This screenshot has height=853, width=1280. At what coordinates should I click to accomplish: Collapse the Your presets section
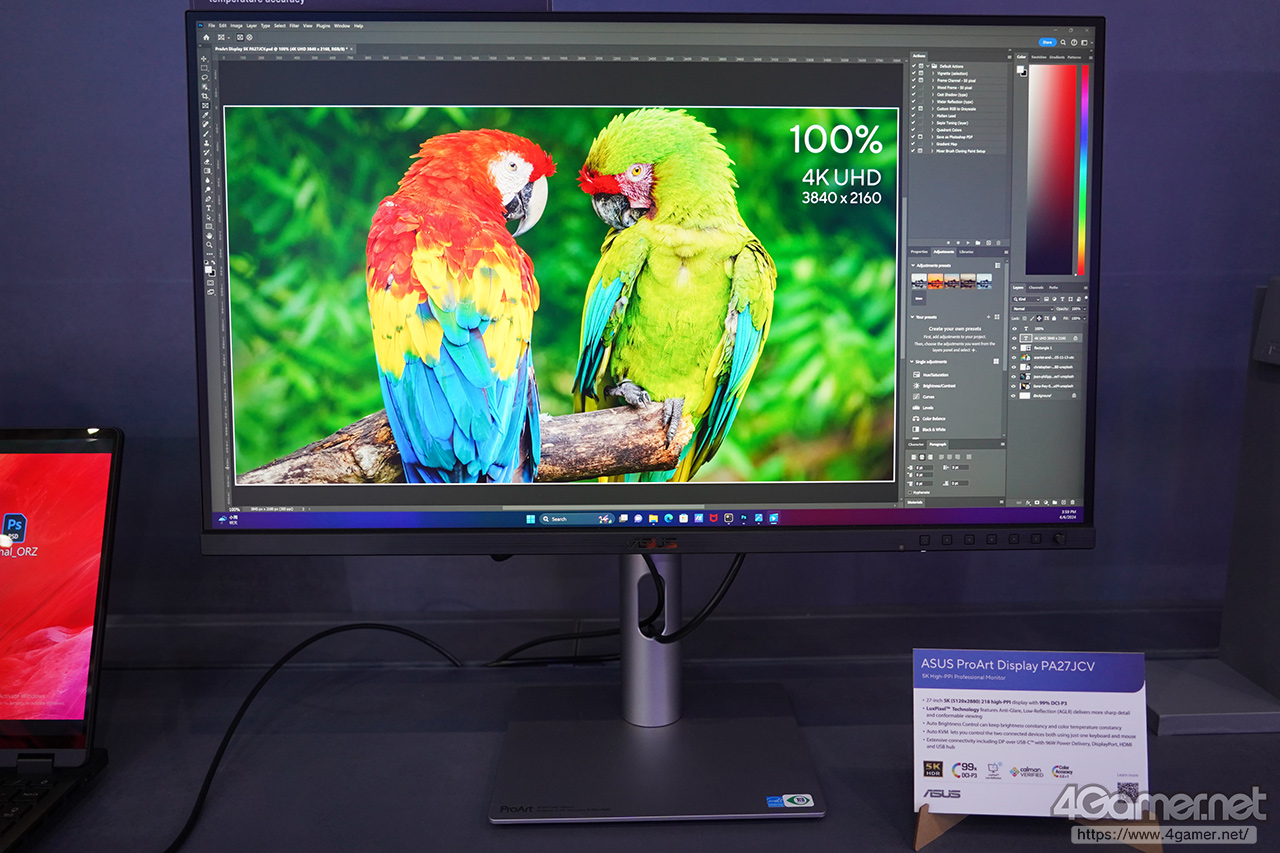coord(912,317)
